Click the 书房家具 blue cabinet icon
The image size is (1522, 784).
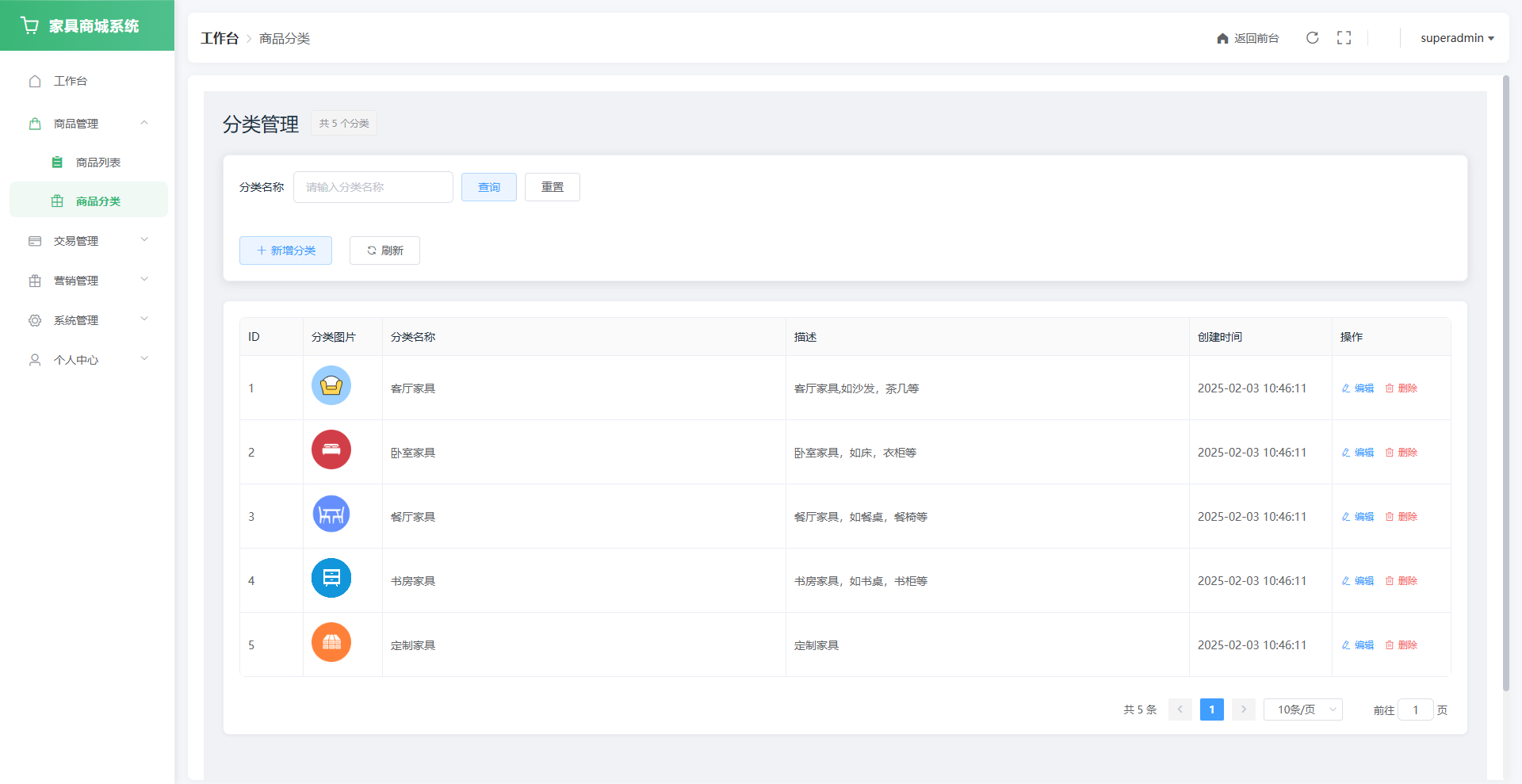[x=331, y=579]
